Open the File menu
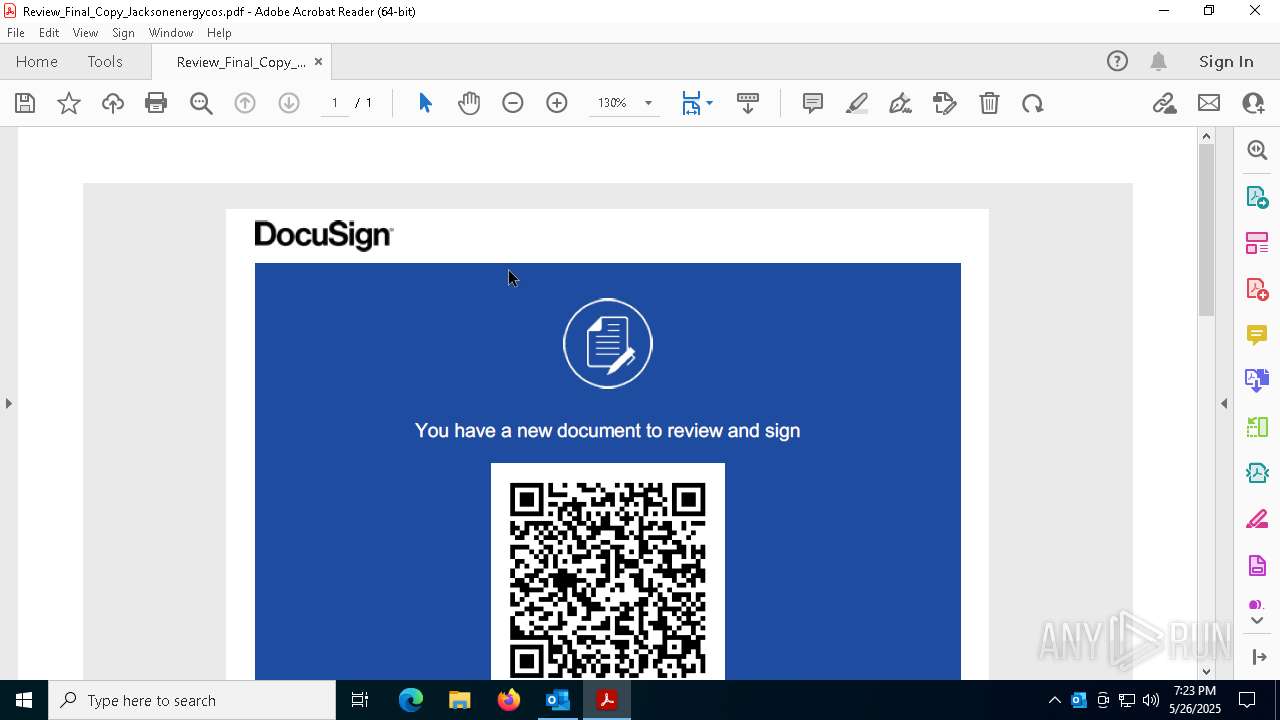The image size is (1280, 720). 16,33
